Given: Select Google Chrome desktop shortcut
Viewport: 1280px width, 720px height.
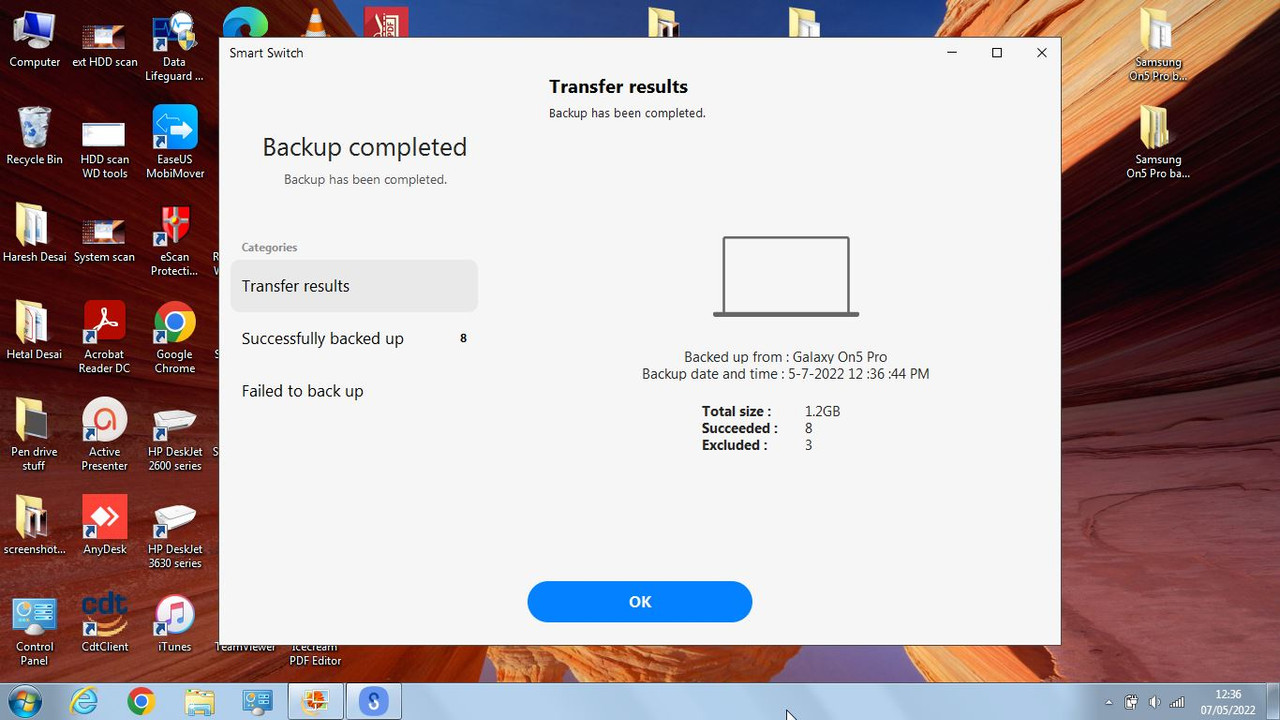Looking at the screenshot, I should (175, 338).
